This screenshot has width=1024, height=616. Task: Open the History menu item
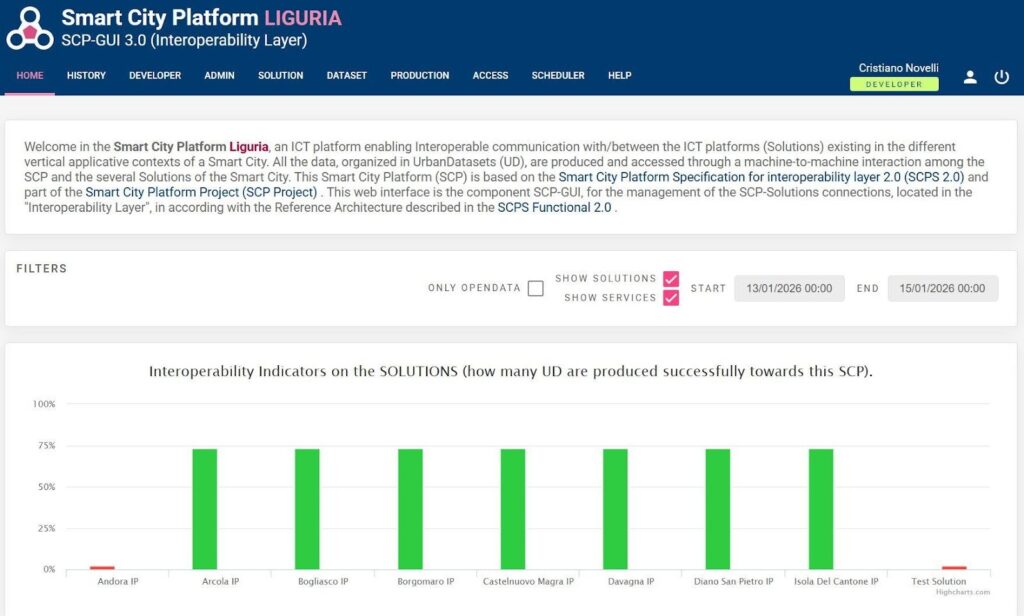86,75
